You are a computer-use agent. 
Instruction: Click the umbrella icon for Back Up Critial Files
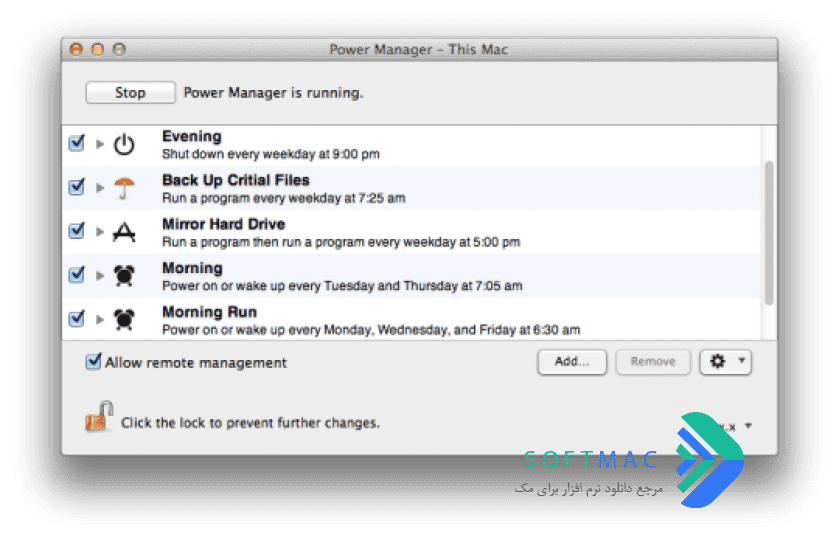click(x=124, y=188)
